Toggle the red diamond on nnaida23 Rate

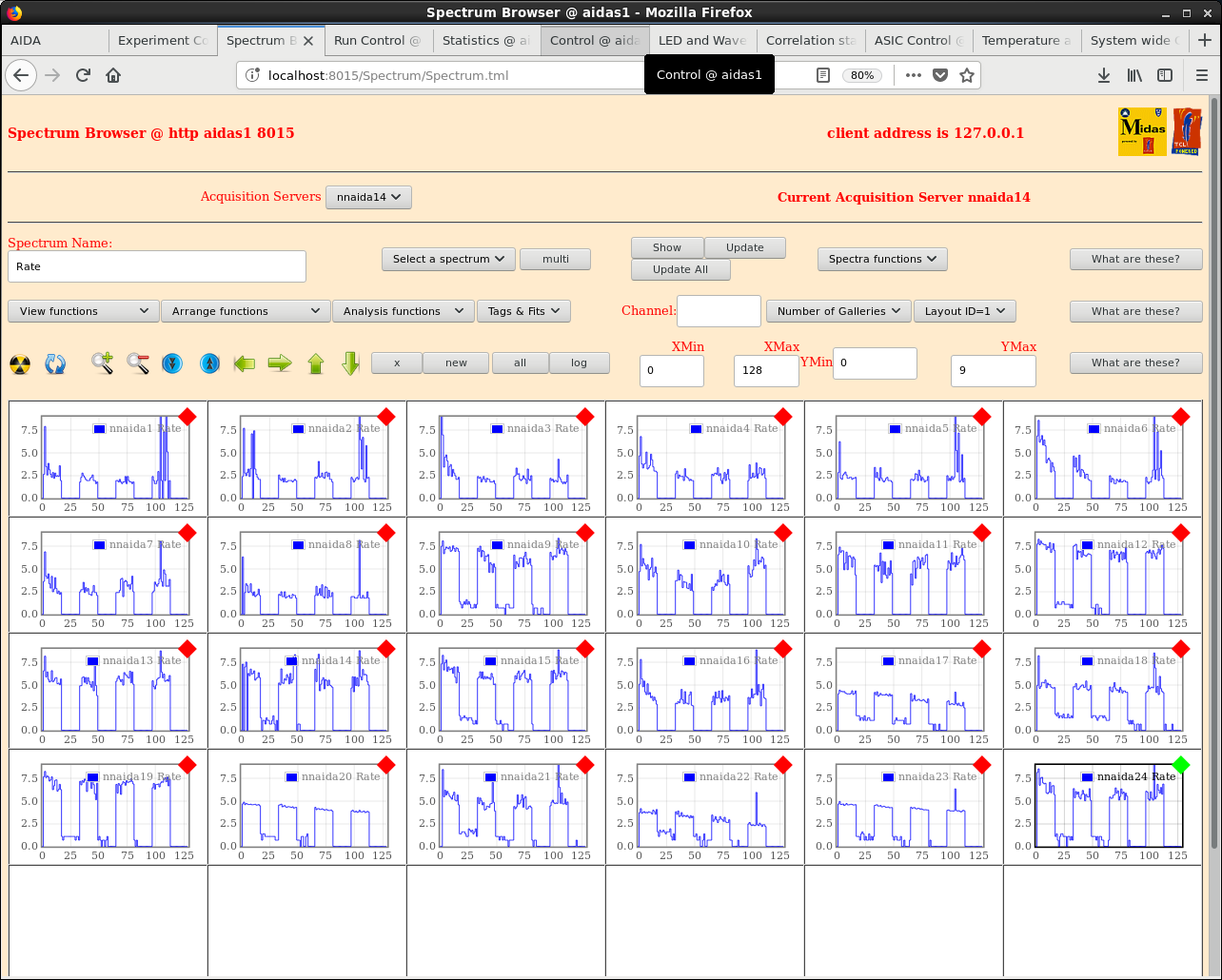pyautogui.click(x=982, y=765)
